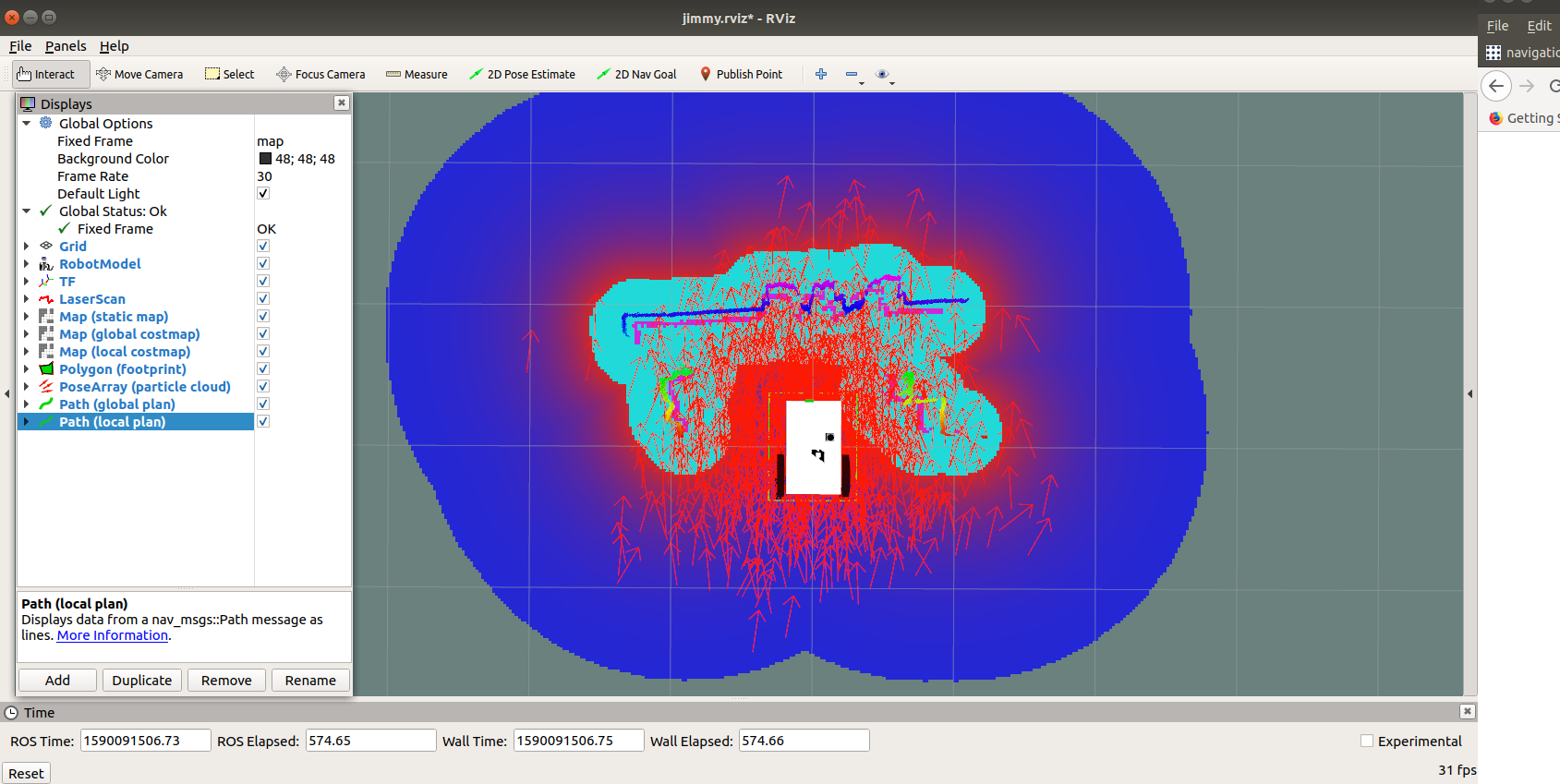Image resolution: width=1560 pixels, height=784 pixels.
Task: Disable the RobotModel display checkbox
Action: [x=263, y=263]
